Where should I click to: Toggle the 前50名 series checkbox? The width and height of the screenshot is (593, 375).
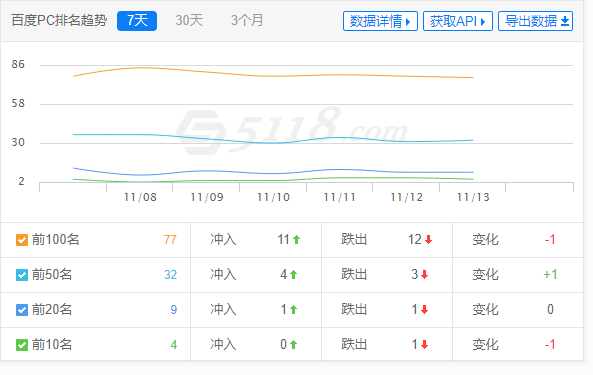[x=22, y=275]
